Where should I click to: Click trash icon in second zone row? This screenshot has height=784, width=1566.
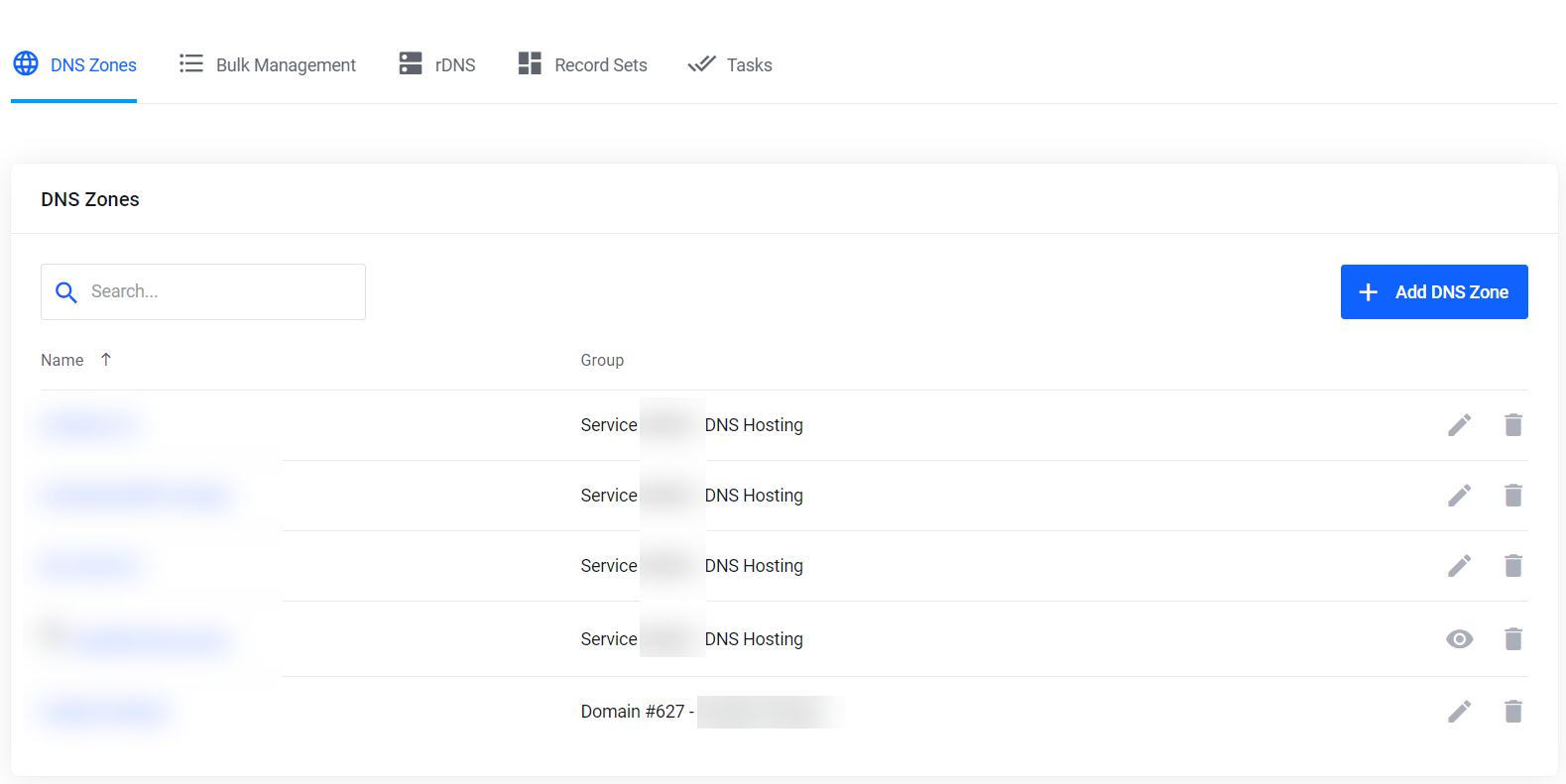1512,496
